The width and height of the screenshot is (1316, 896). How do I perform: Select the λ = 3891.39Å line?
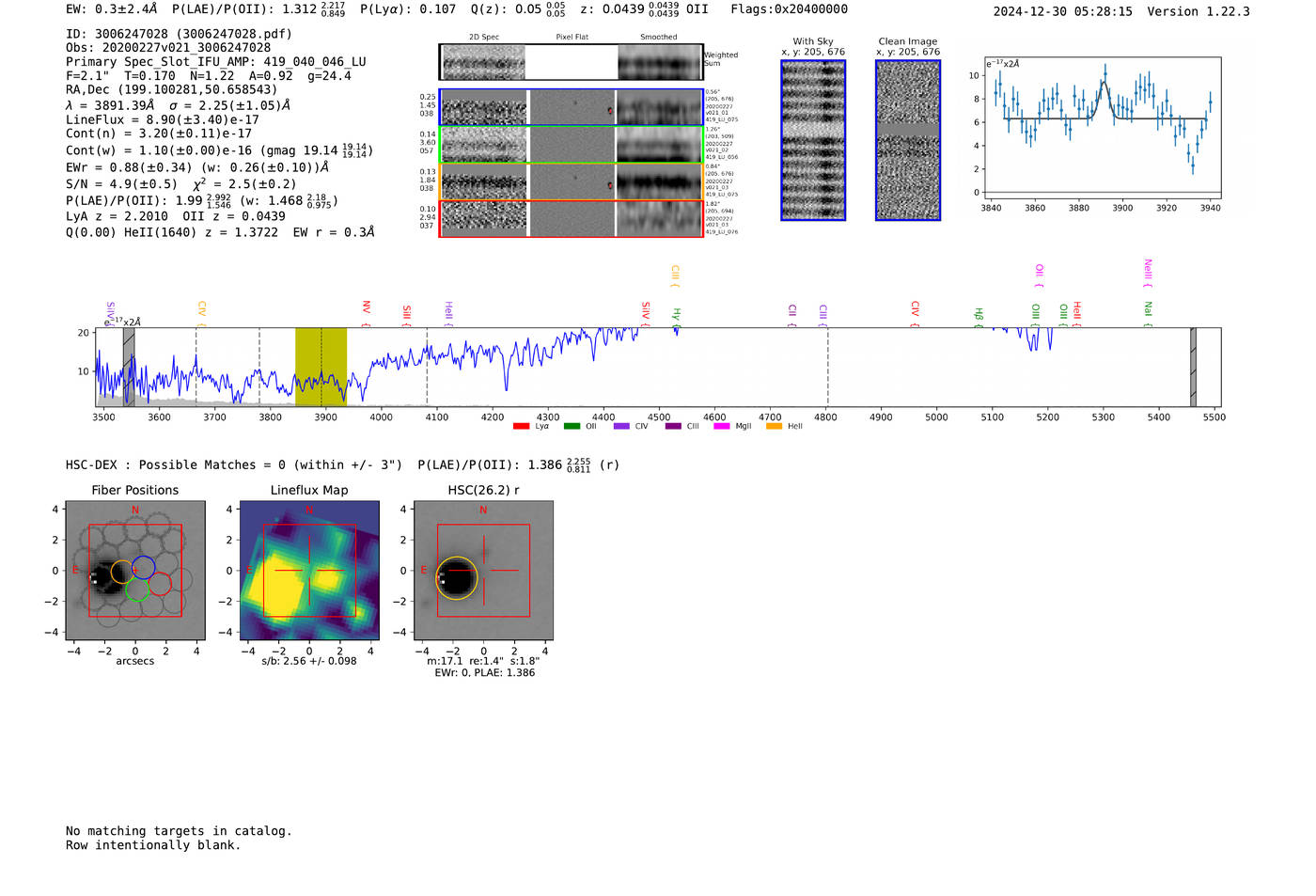(179, 105)
